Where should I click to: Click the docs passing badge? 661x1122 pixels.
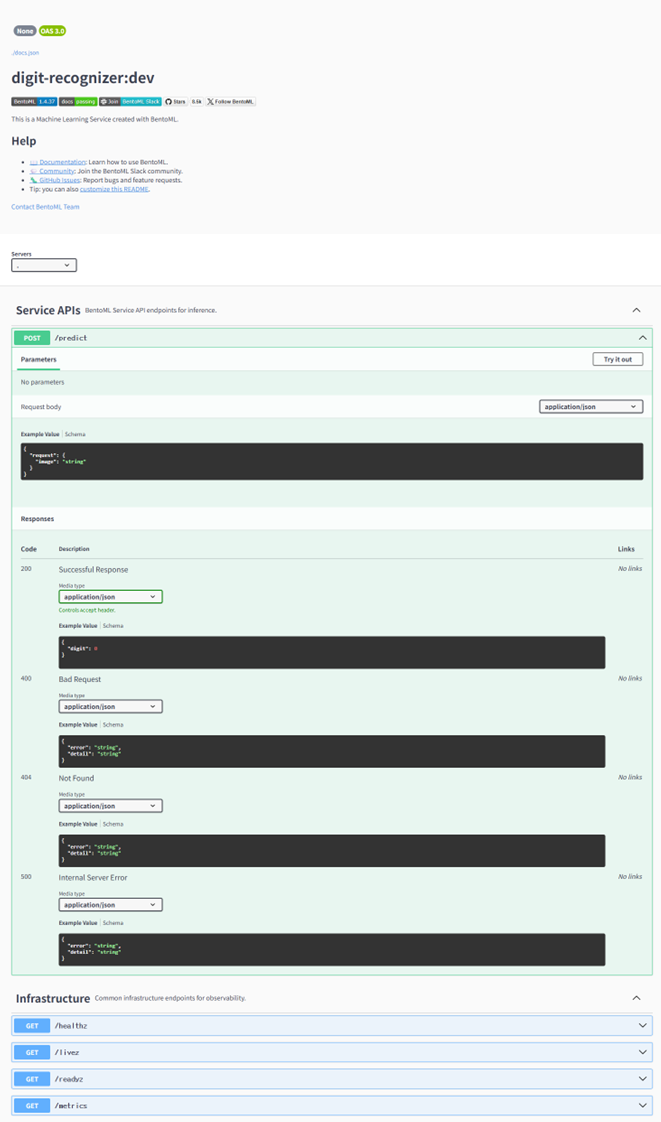(78, 102)
